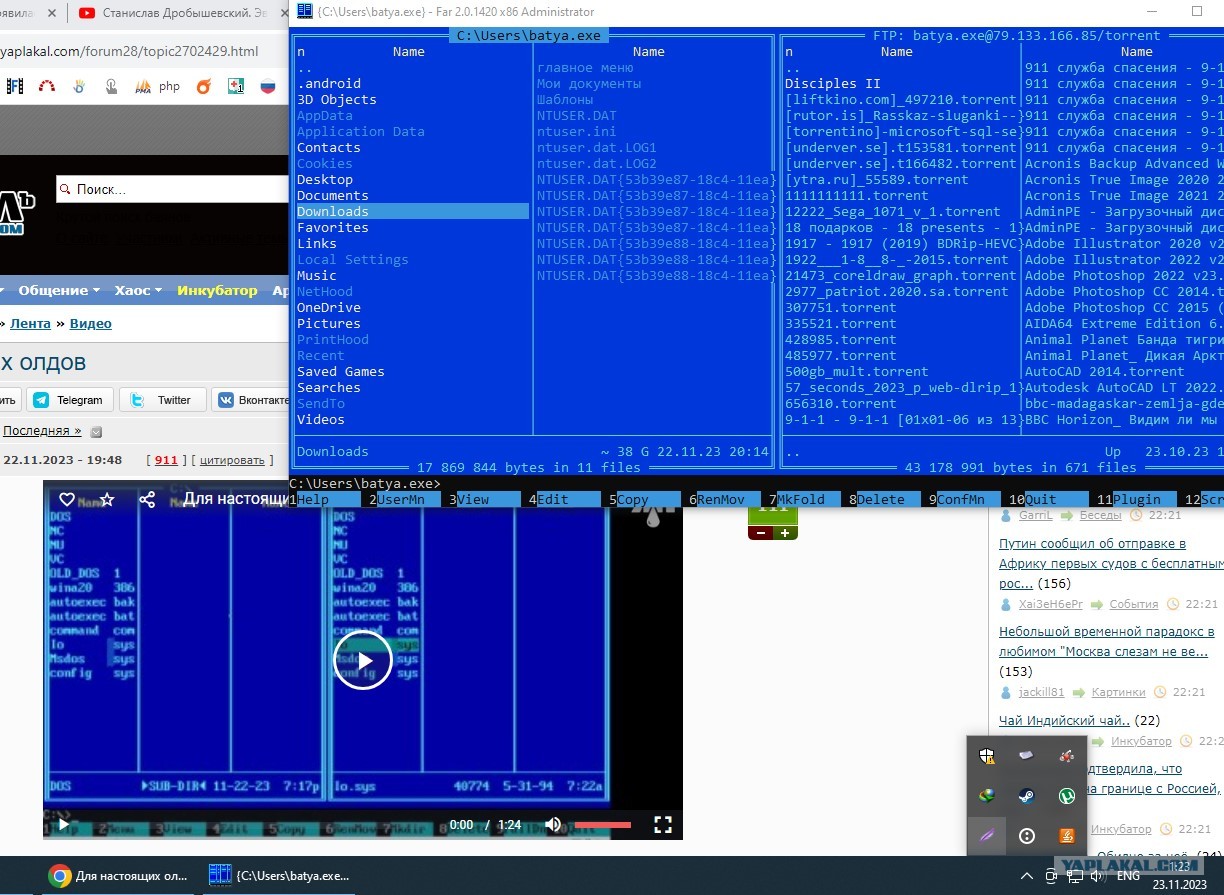This screenshot has width=1224, height=895.
Task: Click the Java icon in the tray popup
Action: (1067, 836)
